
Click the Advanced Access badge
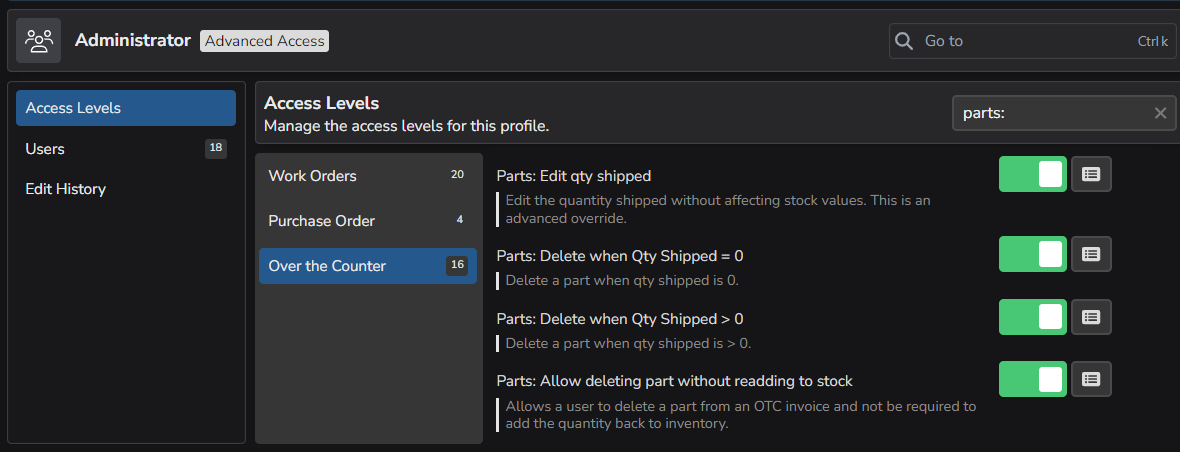[264, 41]
